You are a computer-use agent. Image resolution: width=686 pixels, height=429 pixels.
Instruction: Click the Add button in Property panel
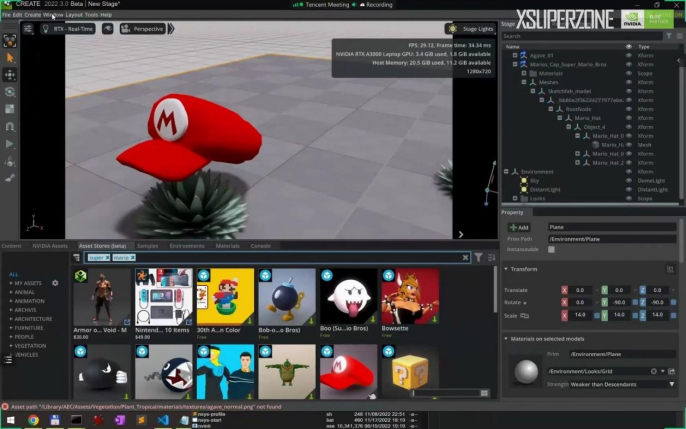(x=520, y=227)
